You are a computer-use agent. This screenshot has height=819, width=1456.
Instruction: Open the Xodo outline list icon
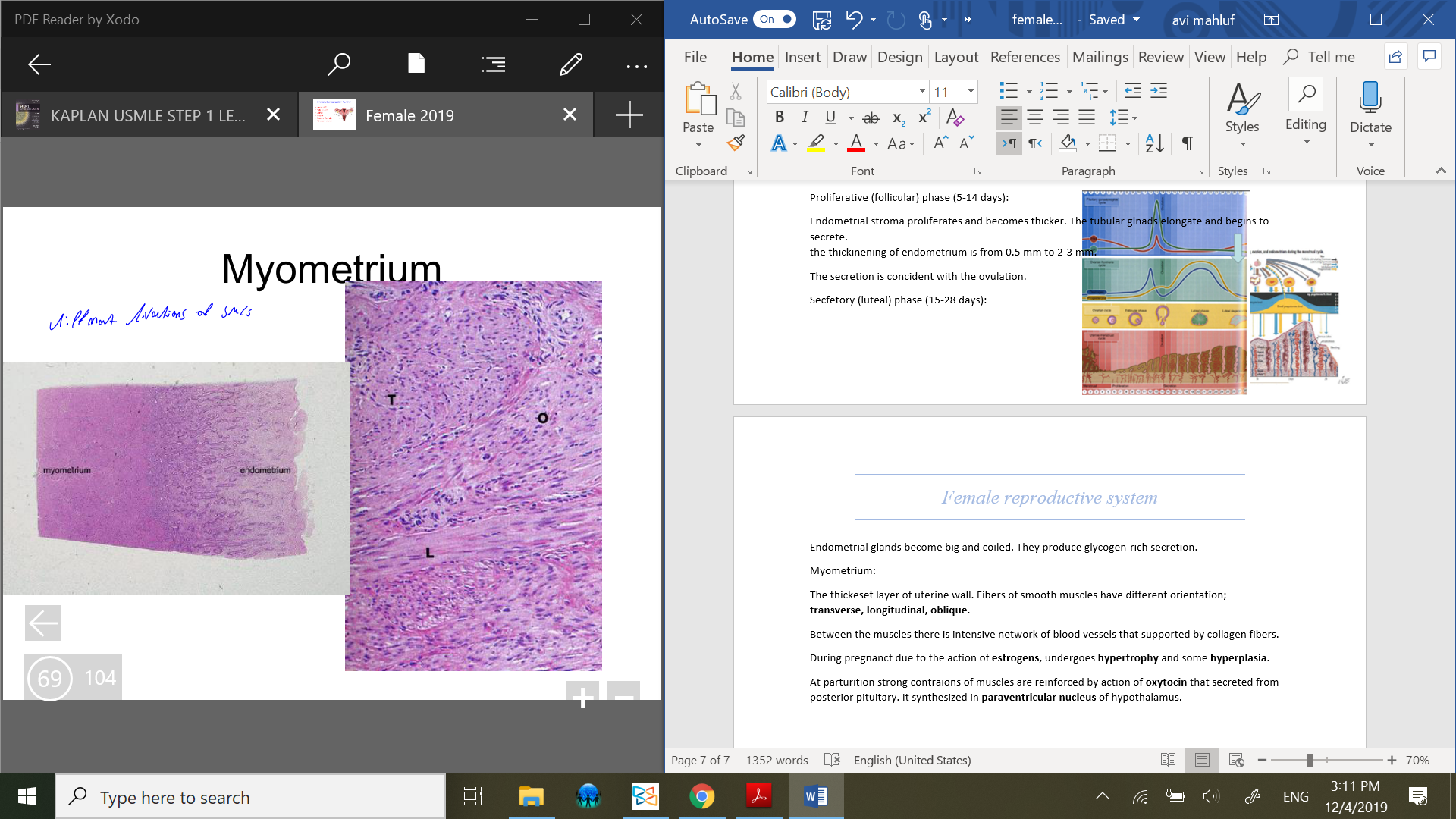click(493, 64)
